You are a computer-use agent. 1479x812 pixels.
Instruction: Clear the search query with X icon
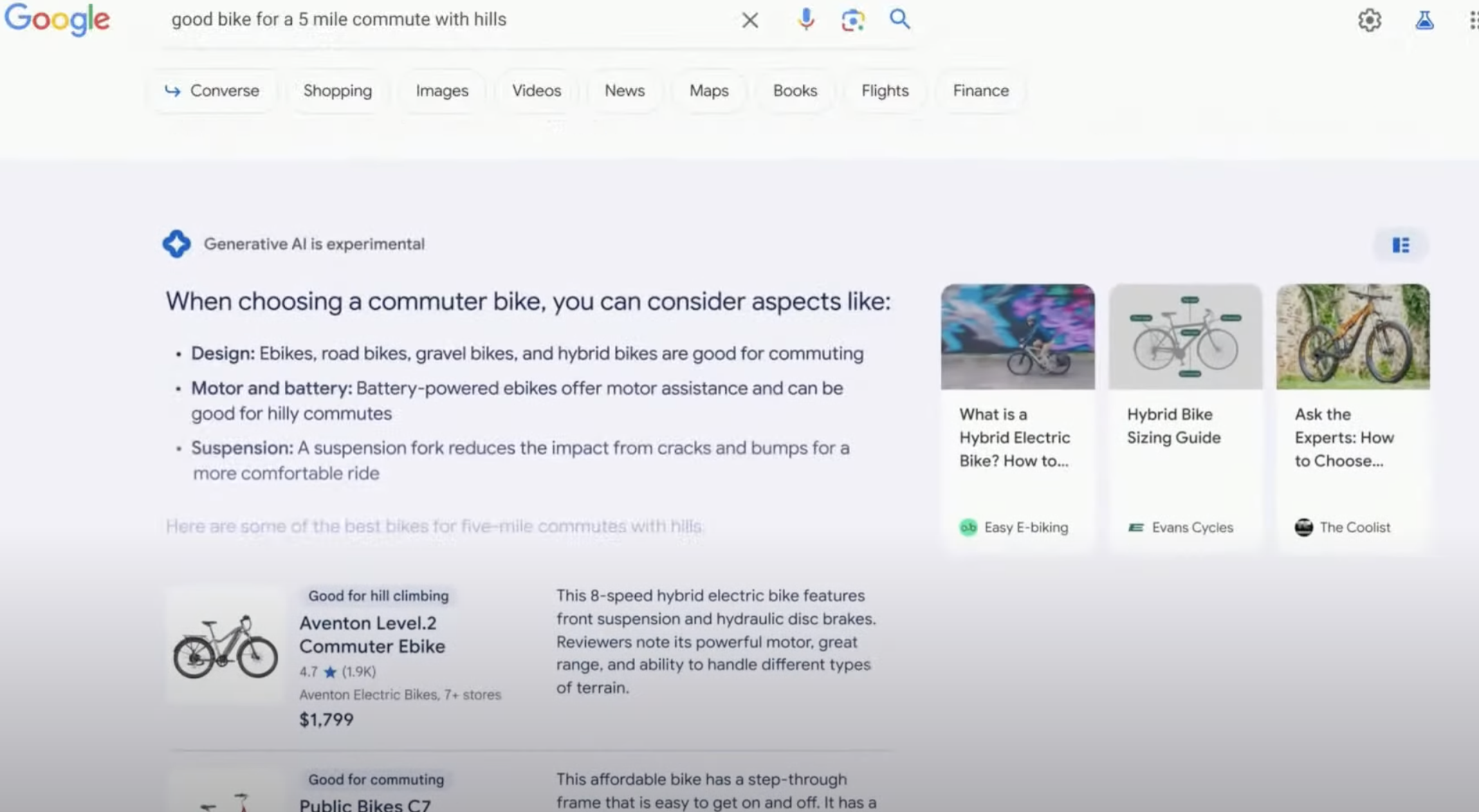click(750, 20)
